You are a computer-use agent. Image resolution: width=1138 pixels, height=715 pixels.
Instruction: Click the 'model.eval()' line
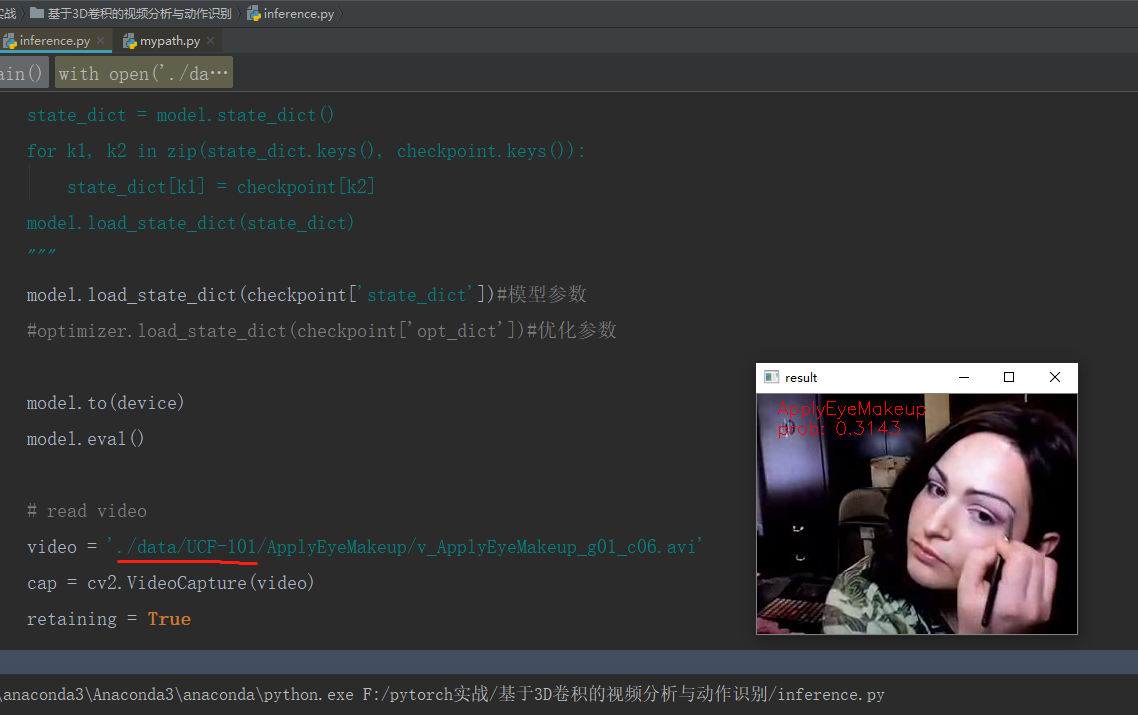(86, 439)
